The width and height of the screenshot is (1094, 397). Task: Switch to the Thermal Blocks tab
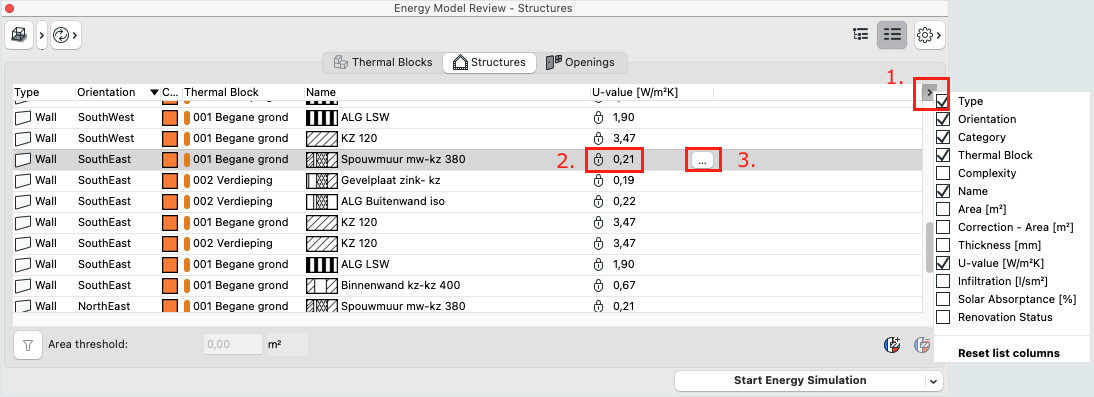tap(382, 62)
